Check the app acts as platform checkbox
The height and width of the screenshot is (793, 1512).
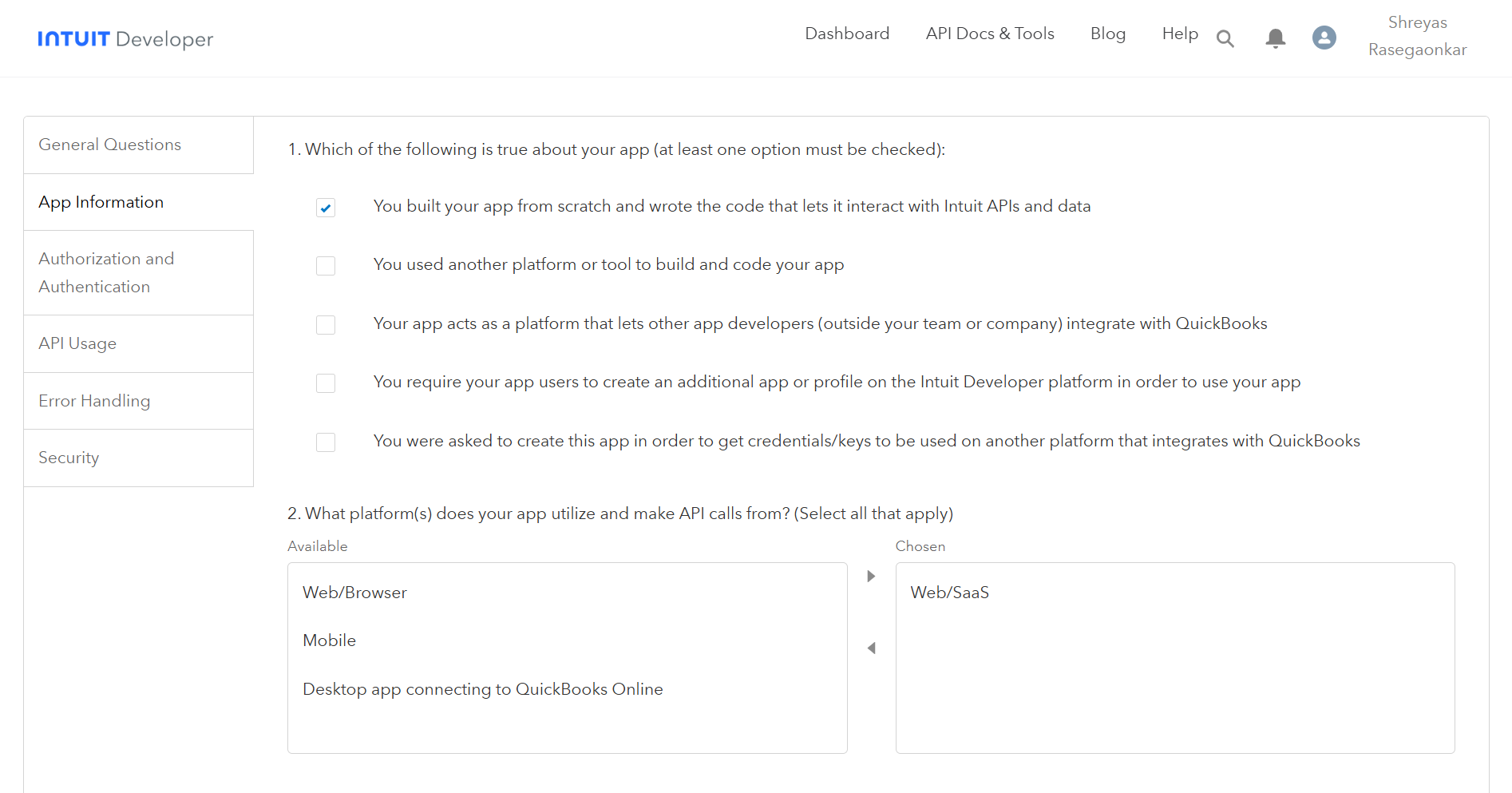pyautogui.click(x=326, y=325)
